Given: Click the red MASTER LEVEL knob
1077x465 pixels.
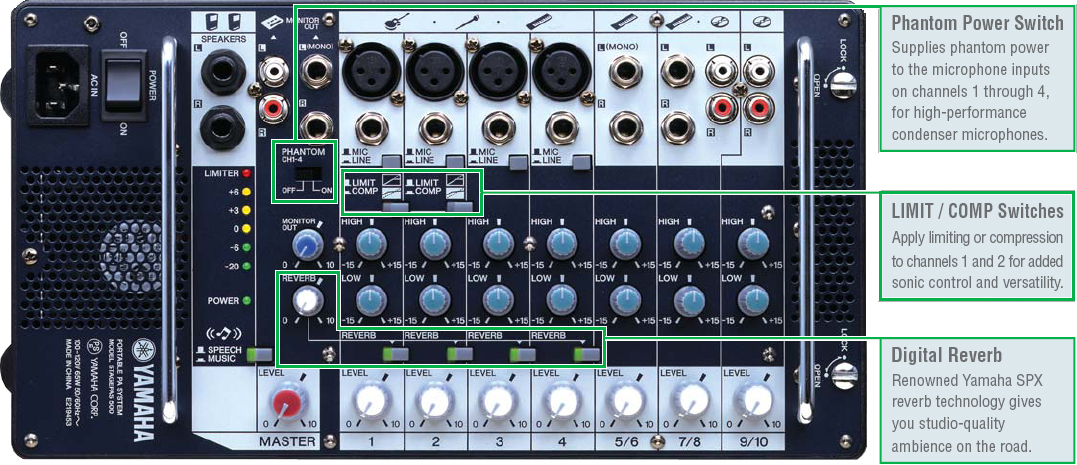Looking at the screenshot, I should click(287, 400).
